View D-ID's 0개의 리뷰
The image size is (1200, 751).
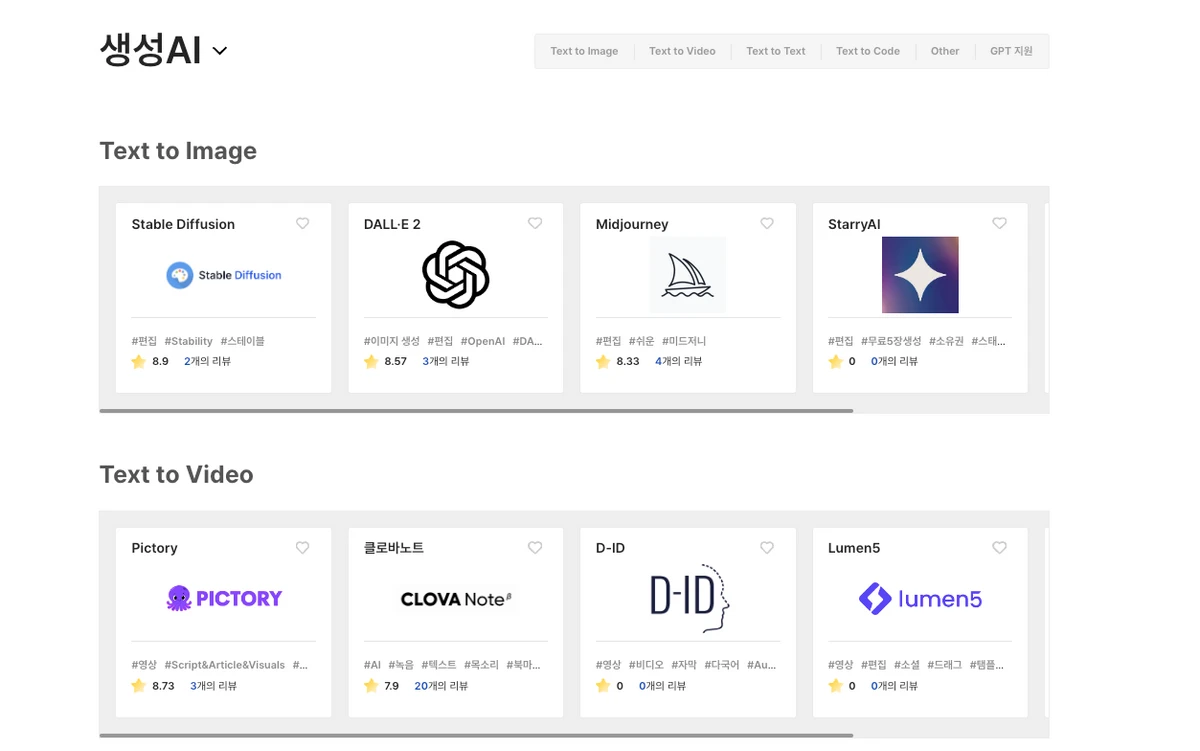(x=662, y=686)
